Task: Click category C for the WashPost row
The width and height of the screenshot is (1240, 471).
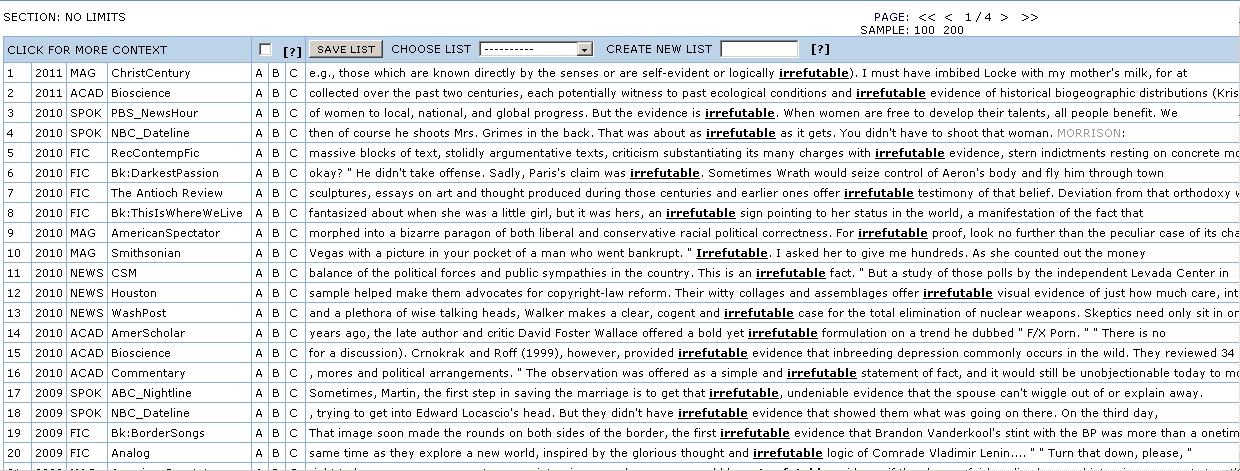Action: 293,313
